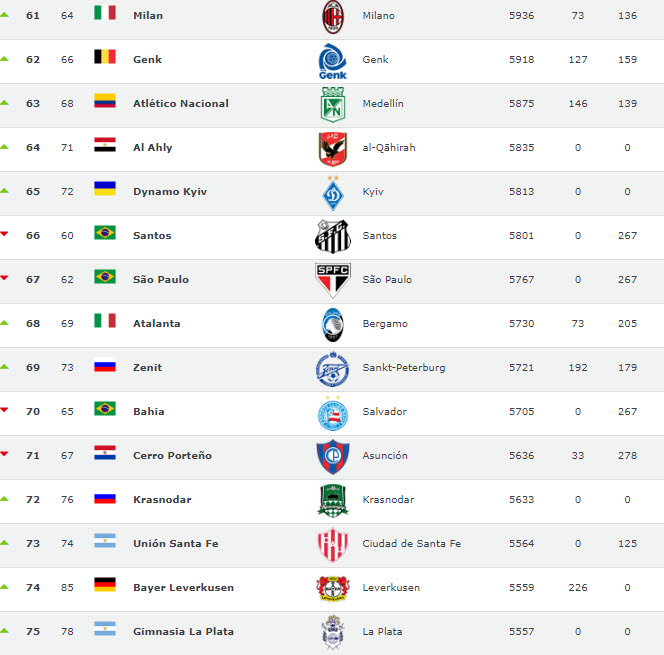Open the Krasnodar team name link
Viewport: 664px width, 655px height.
[161, 500]
